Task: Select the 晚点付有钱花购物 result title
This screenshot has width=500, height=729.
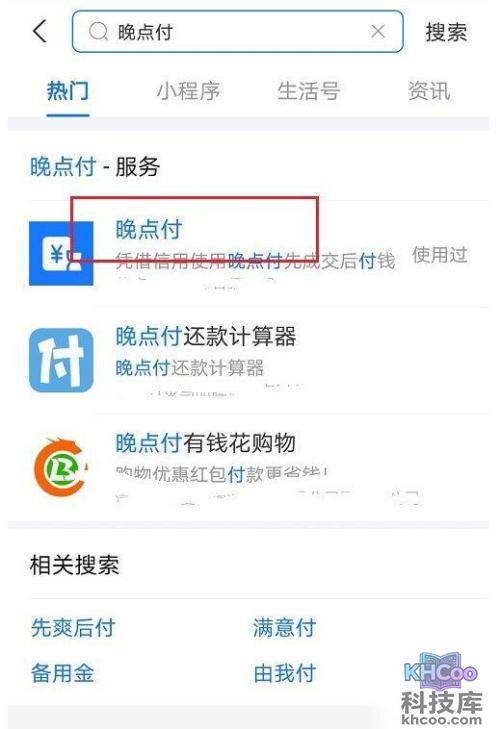Action: 206,442
